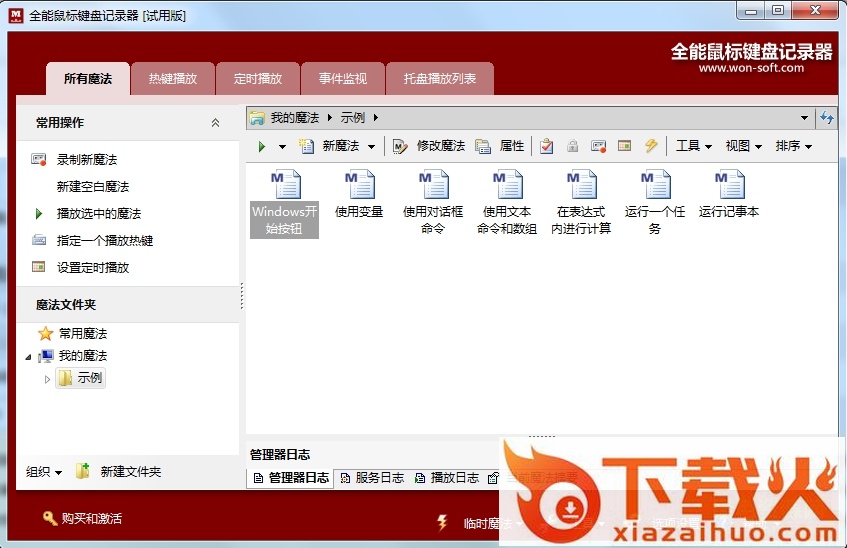Select the 在表达式内进行计算 magic file
Image resolution: width=847 pixels, height=548 pixels.
pyautogui.click(x=581, y=203)
